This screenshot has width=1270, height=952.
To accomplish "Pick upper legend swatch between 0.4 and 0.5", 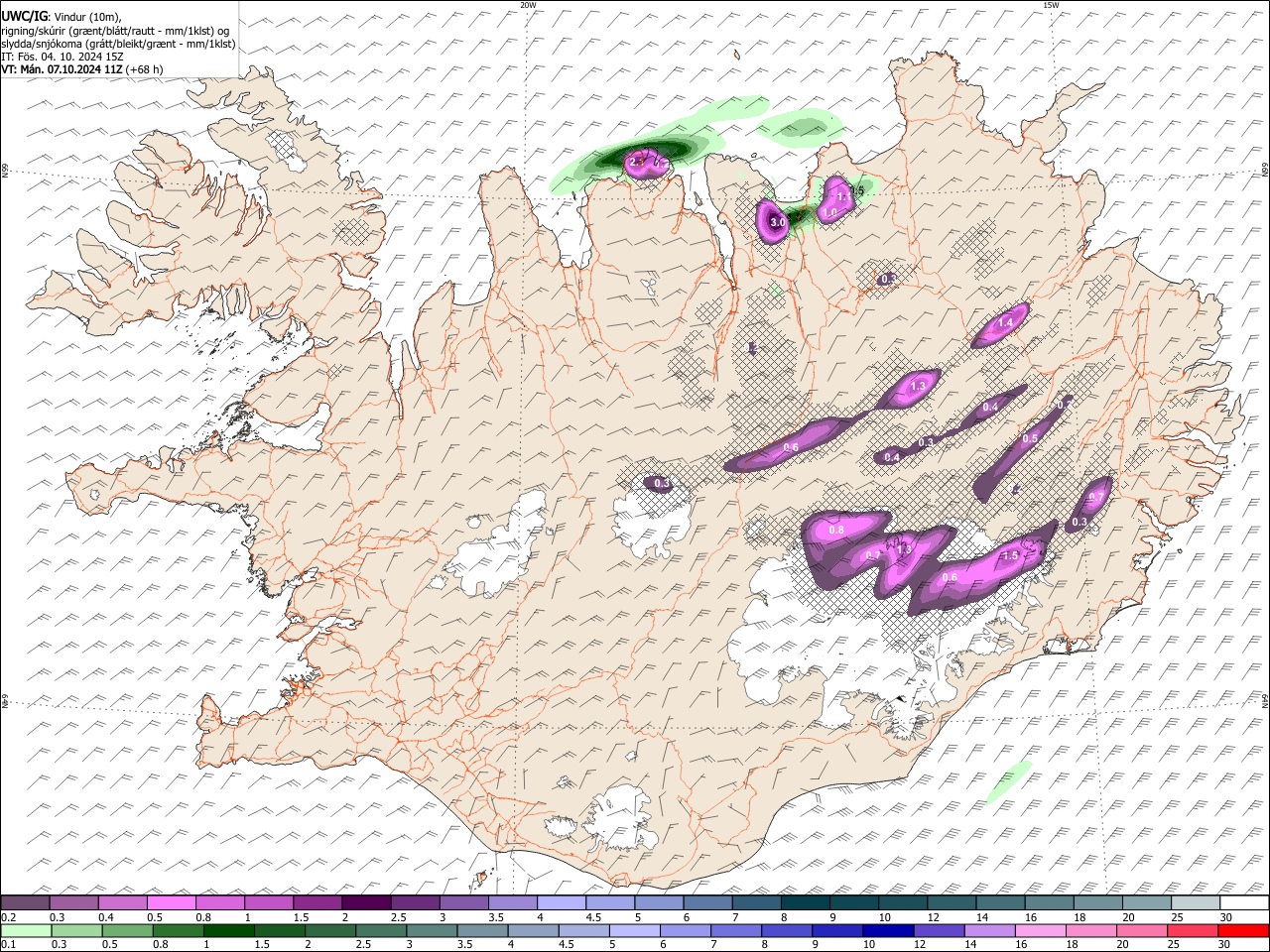I will pos(122,902).
